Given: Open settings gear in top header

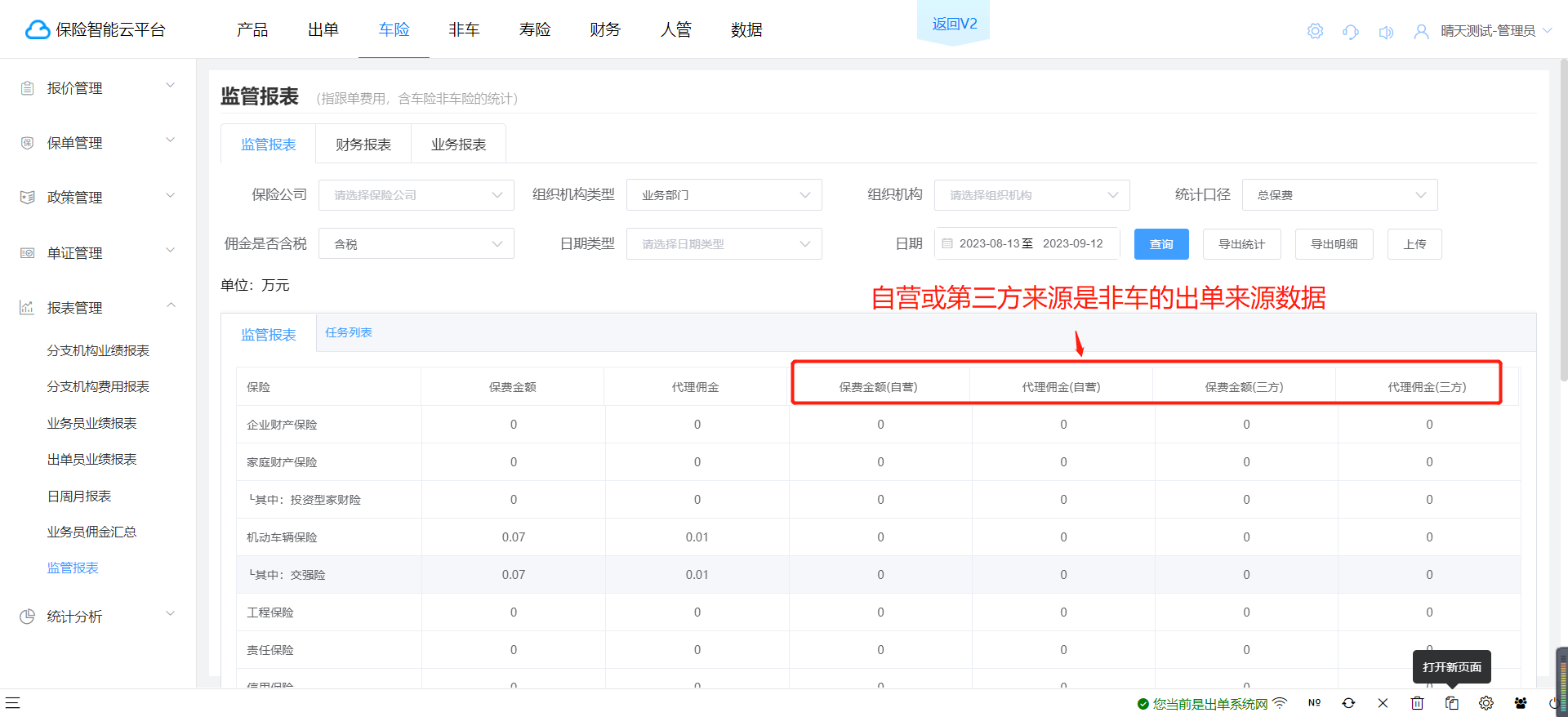Looking at the screenshot, I should [1315, 31].
